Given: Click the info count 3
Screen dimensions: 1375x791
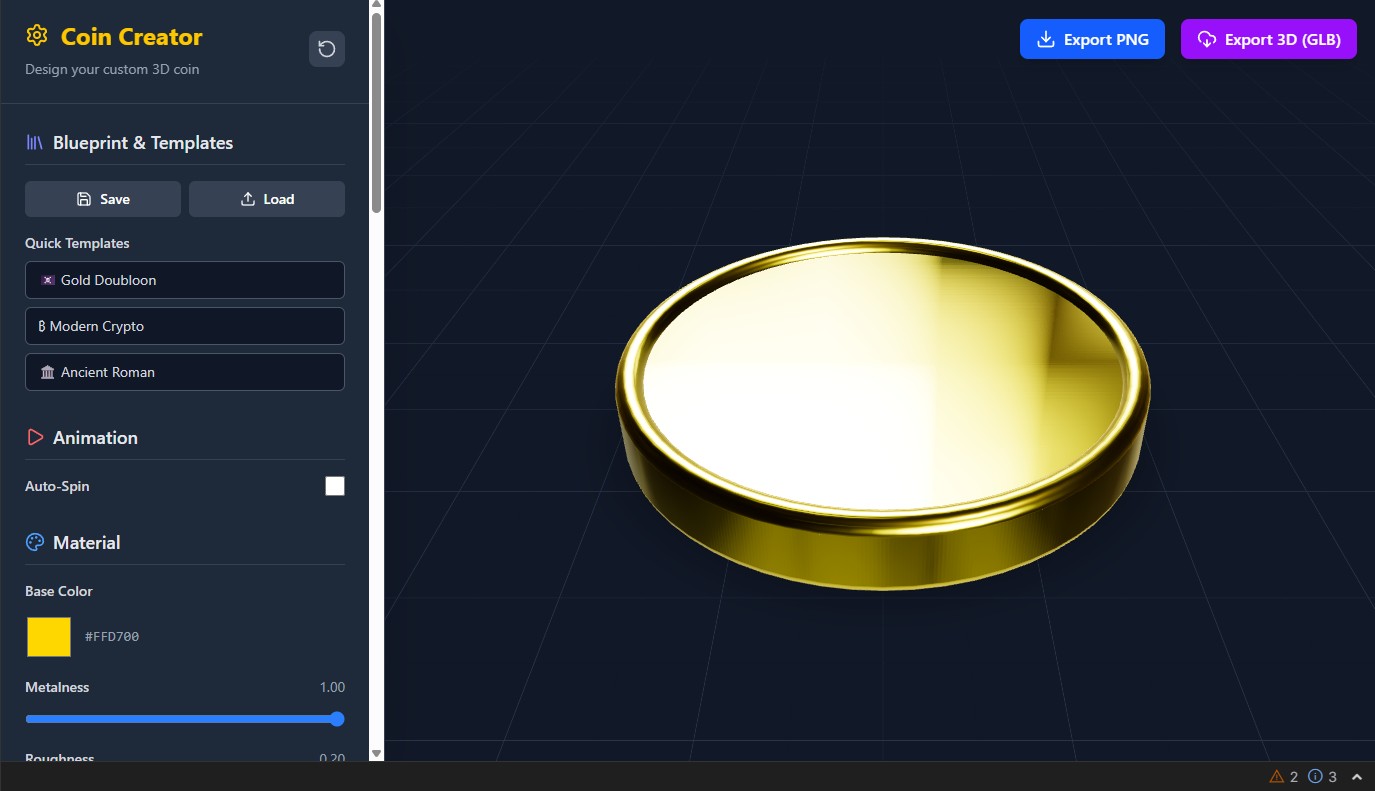Looking at the screenshot, I should pyautogui.click(x=1333, y=777).
